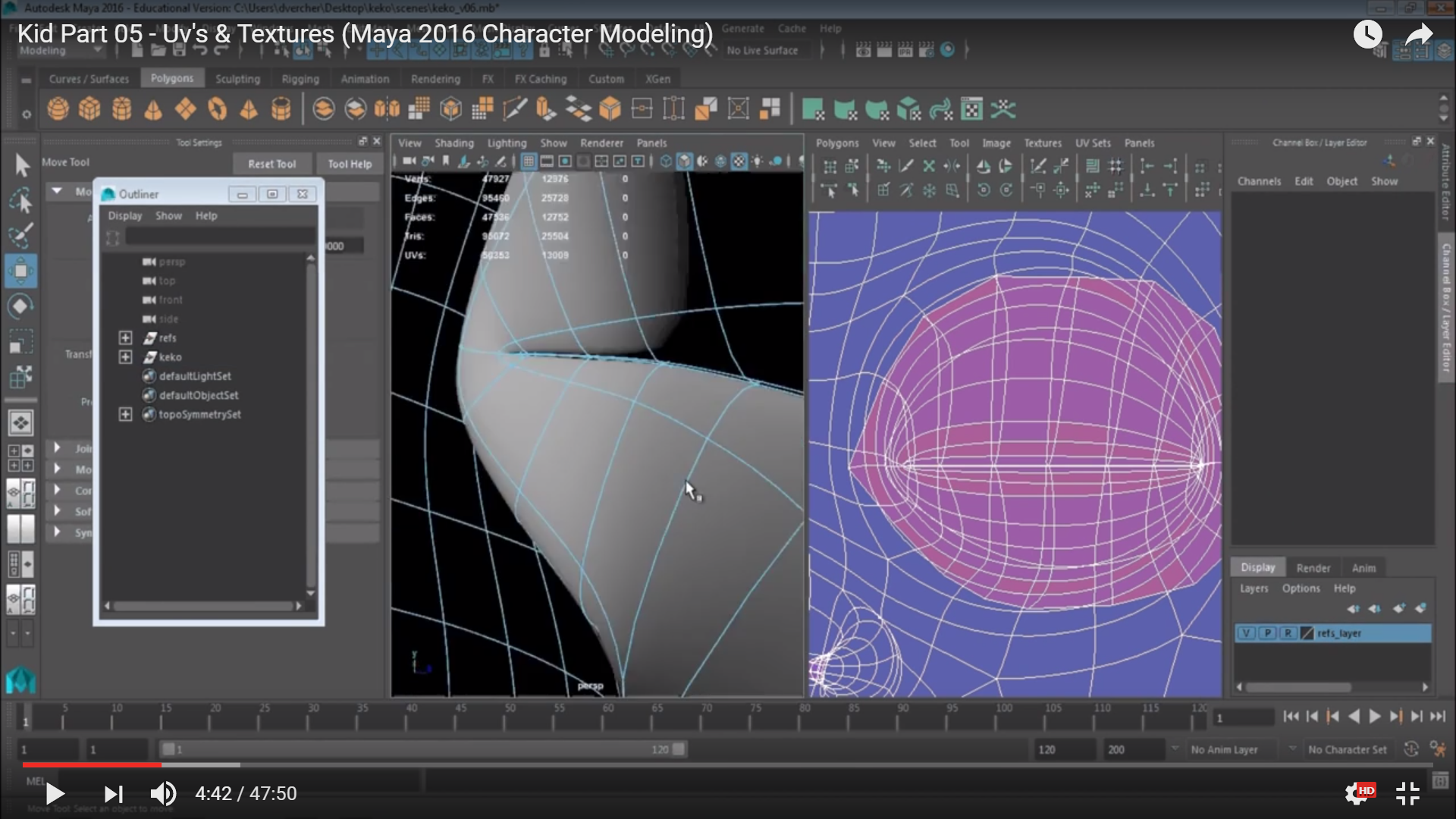Click the Combine shelf icon
1456x819 pixels.
pyautogui.click(x=323, y=109)
